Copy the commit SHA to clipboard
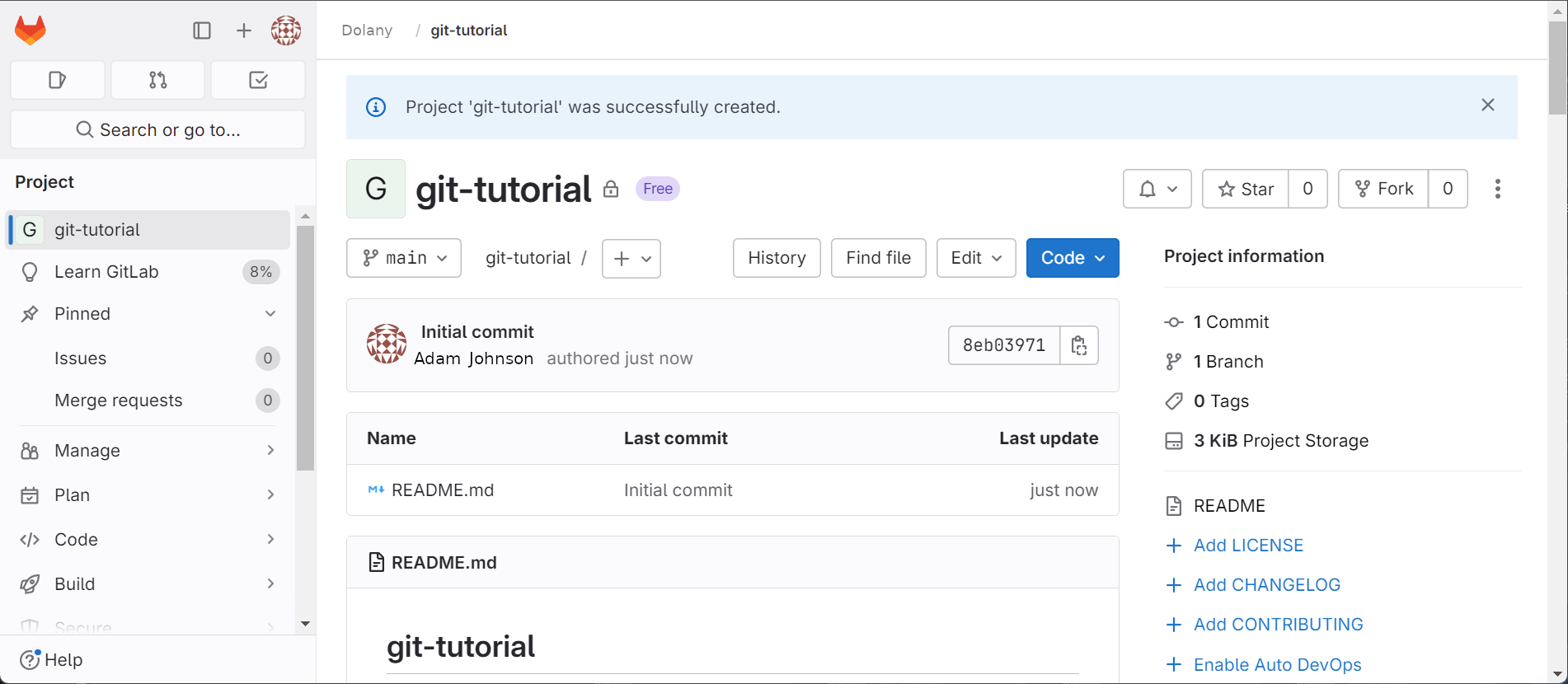The image size is (1568, 684). [x=1079, y=345]
